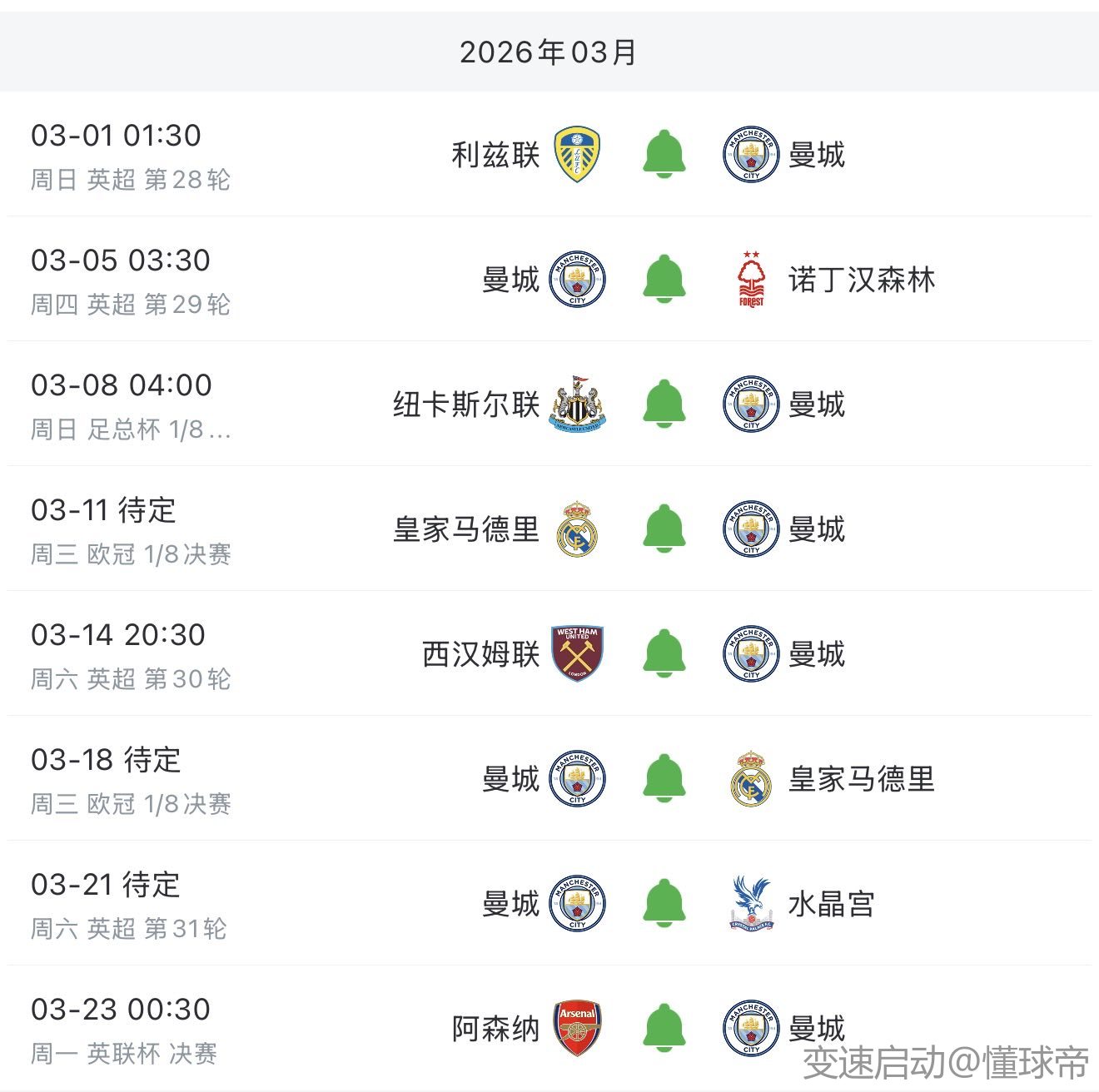Click the Crystal Palace eagle crest
1099x1092 pixels.
click(x=751, y=903)
